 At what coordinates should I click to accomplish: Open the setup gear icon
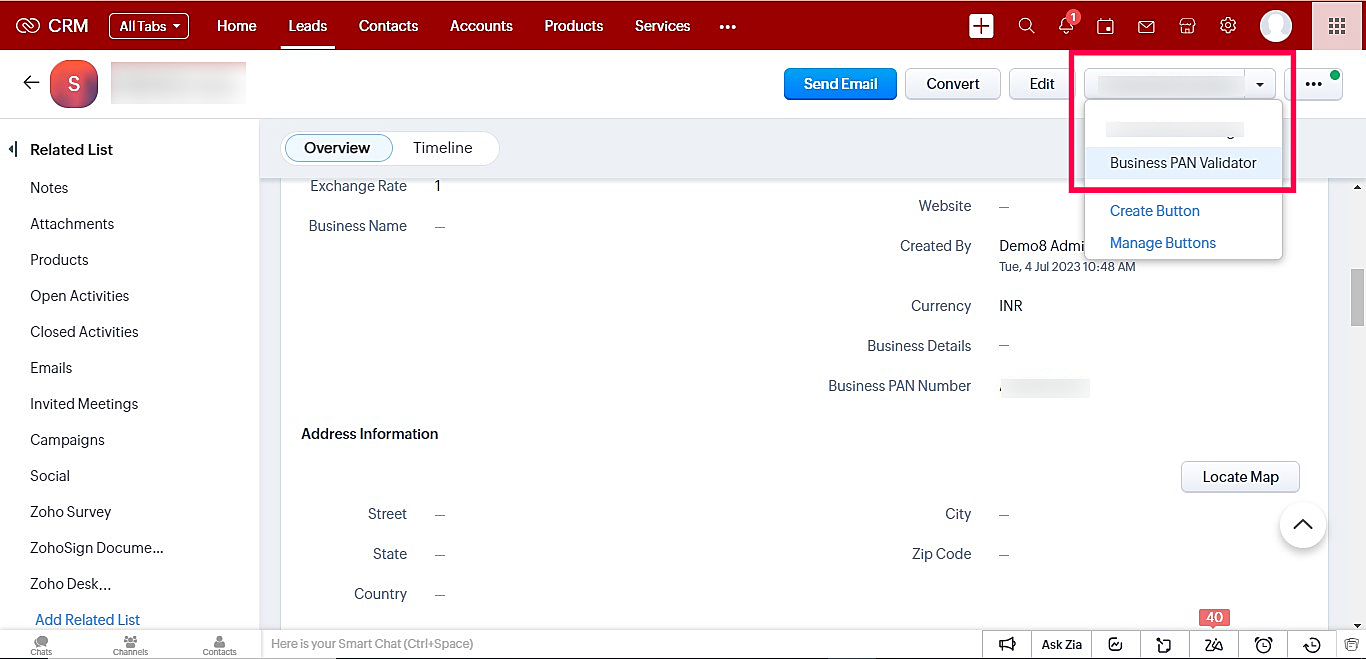coord(1228,26)
